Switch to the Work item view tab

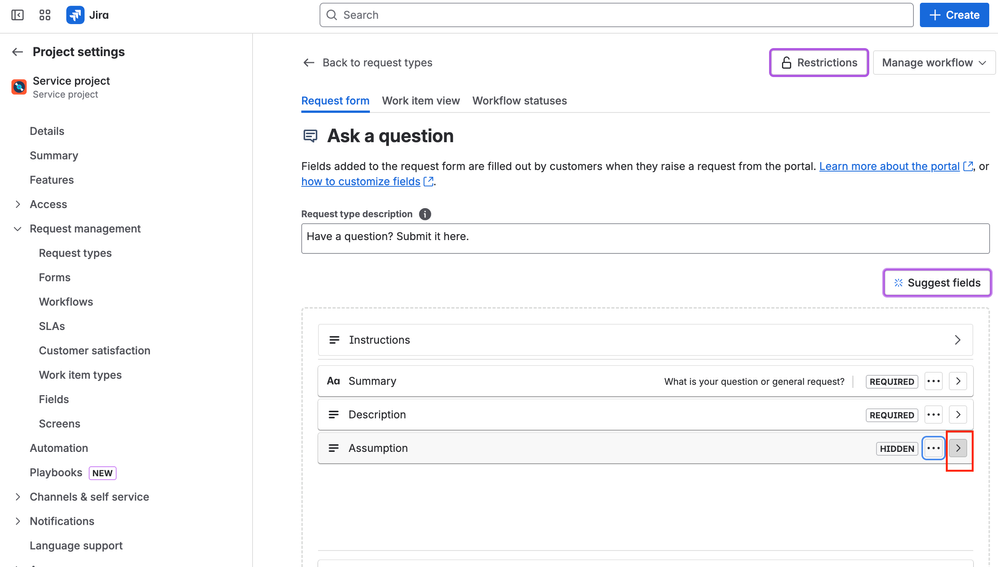click(x=421, y=101)
